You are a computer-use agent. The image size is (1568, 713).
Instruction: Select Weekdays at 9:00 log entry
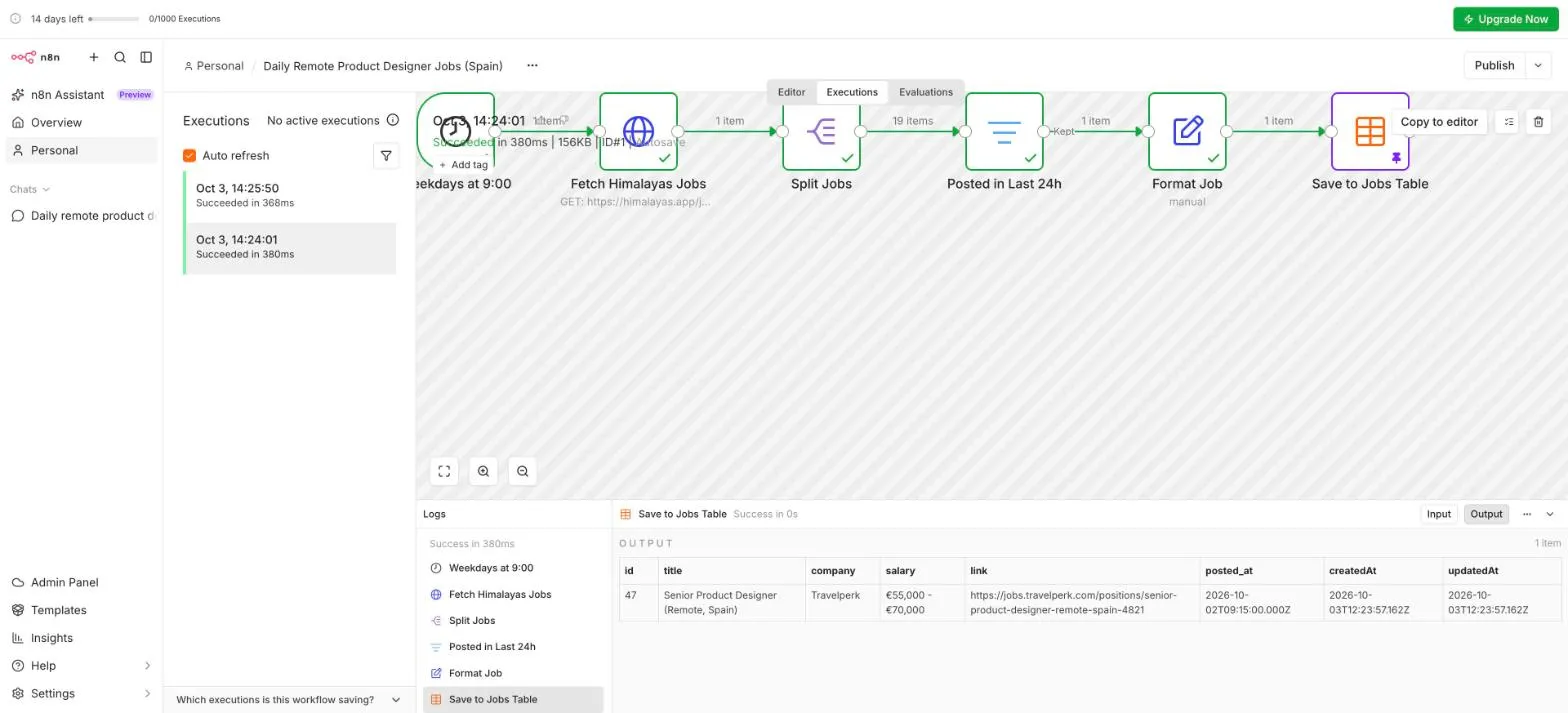coord(513,568)
